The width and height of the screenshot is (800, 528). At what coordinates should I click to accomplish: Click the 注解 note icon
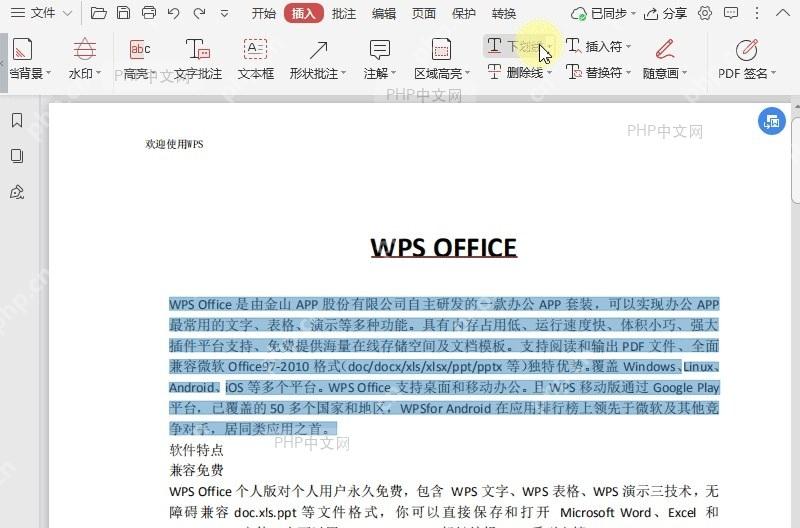point(380,50)
